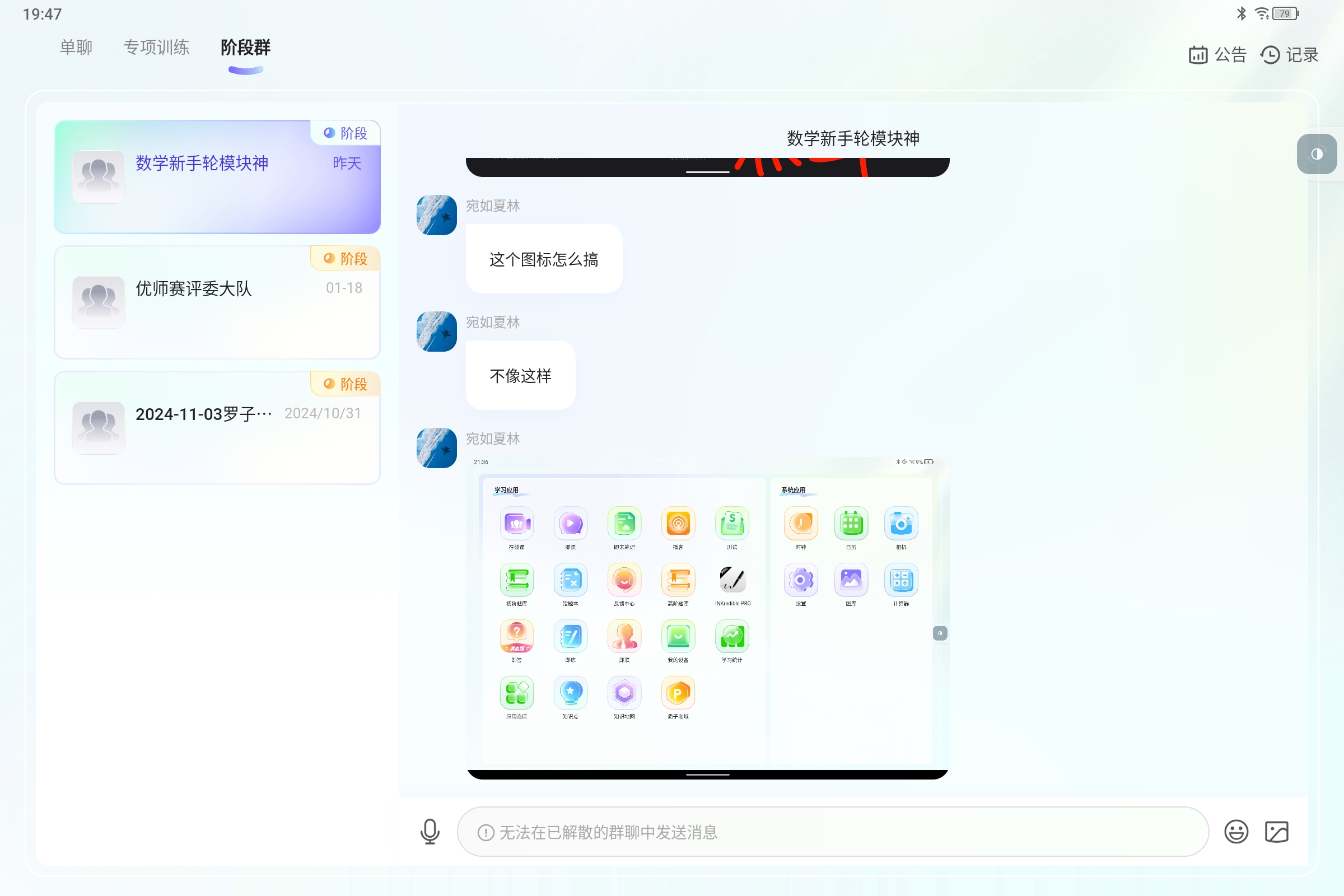Open the 优师赛评委大队 group chat
This screenshot has height=896, width=1344.
(x=217, y=302)
